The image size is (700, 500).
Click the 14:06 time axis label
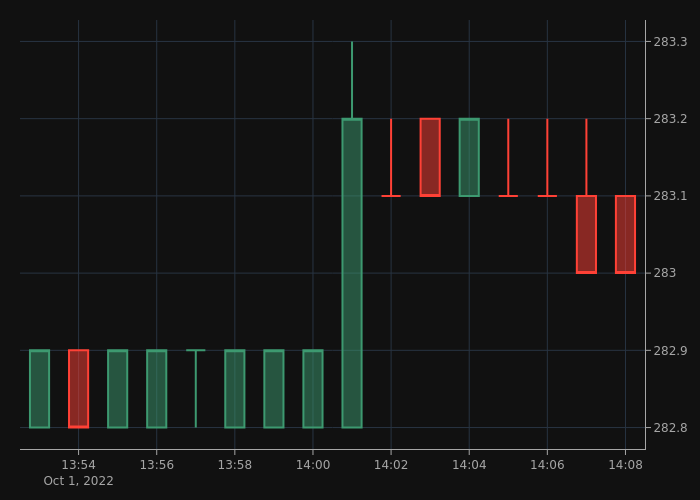547,465
